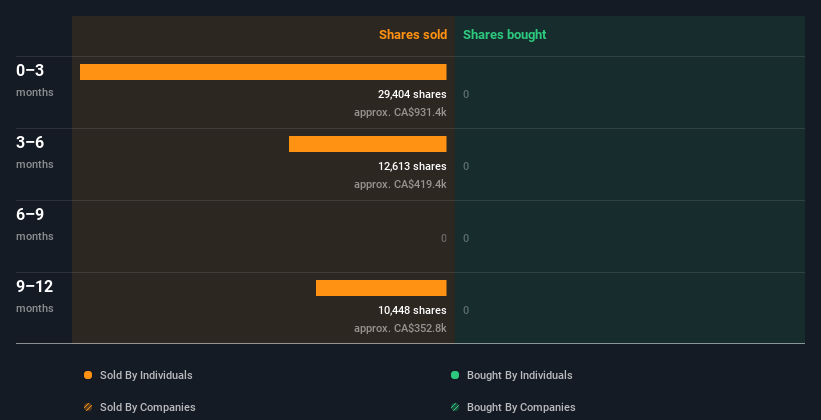Click the approx. CA$931.4k amount
821x420 pixels.
tap(400, 112)
